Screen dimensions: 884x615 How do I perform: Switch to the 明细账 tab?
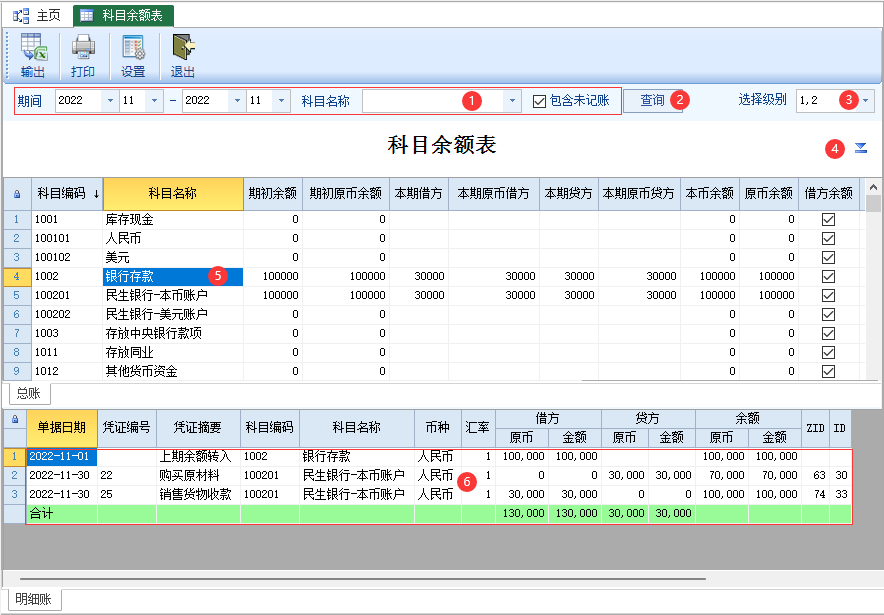pyautogui.click(x=33, y=599)
